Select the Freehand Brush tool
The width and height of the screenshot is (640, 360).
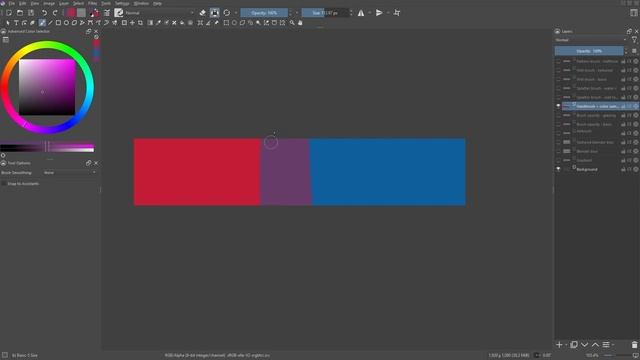coord(42,23)
